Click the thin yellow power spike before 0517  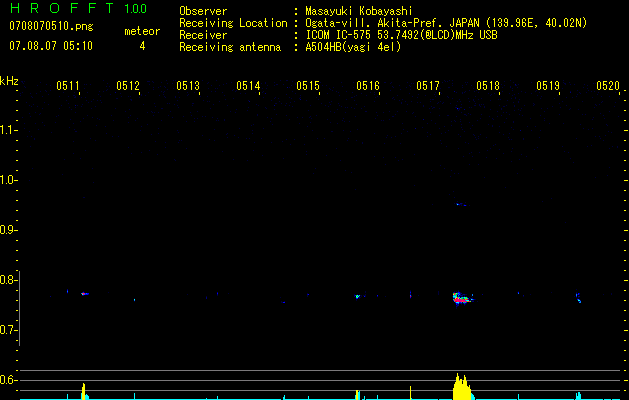point(410,392)
